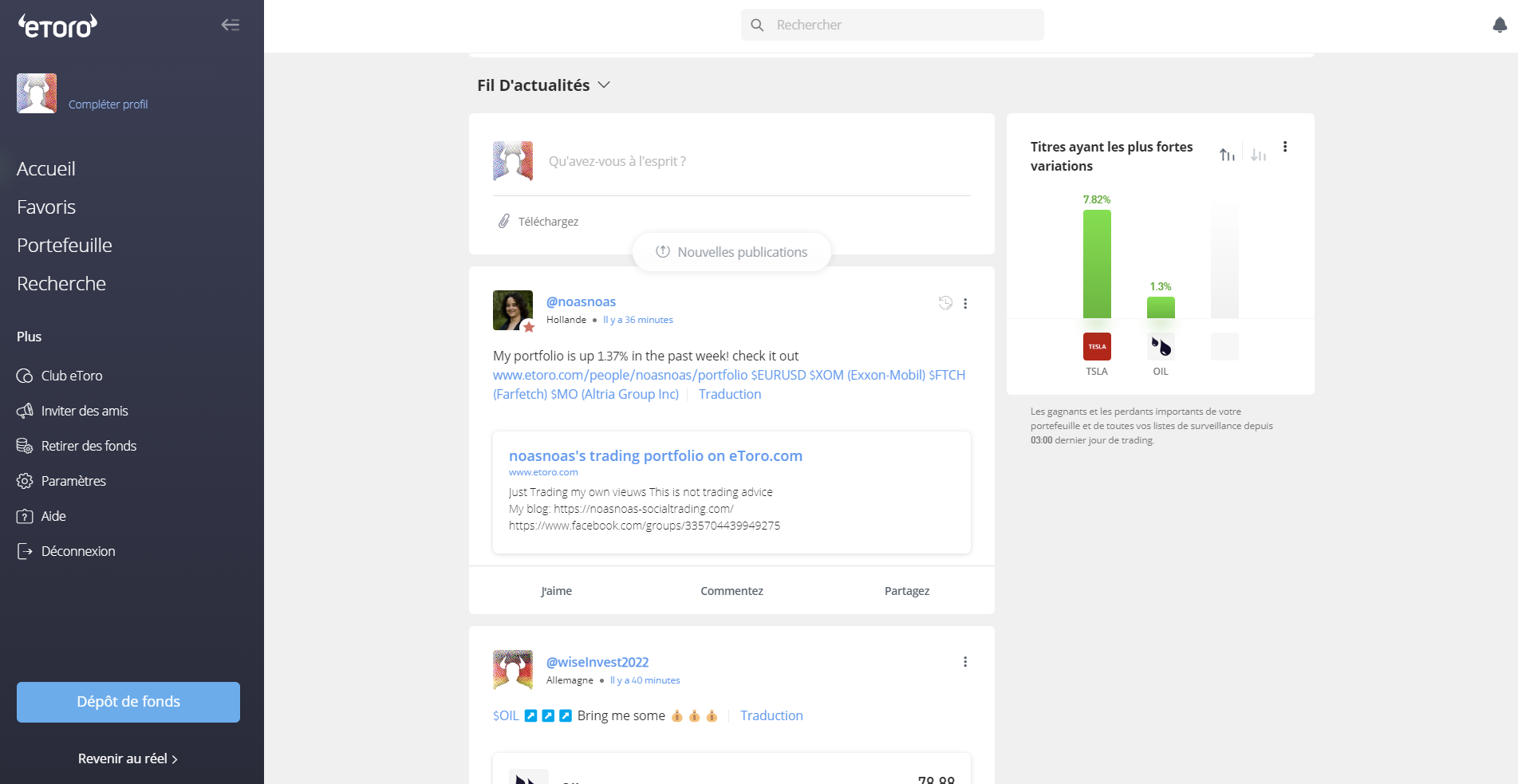Open Paramètres menu item

[x=73, y=481]
